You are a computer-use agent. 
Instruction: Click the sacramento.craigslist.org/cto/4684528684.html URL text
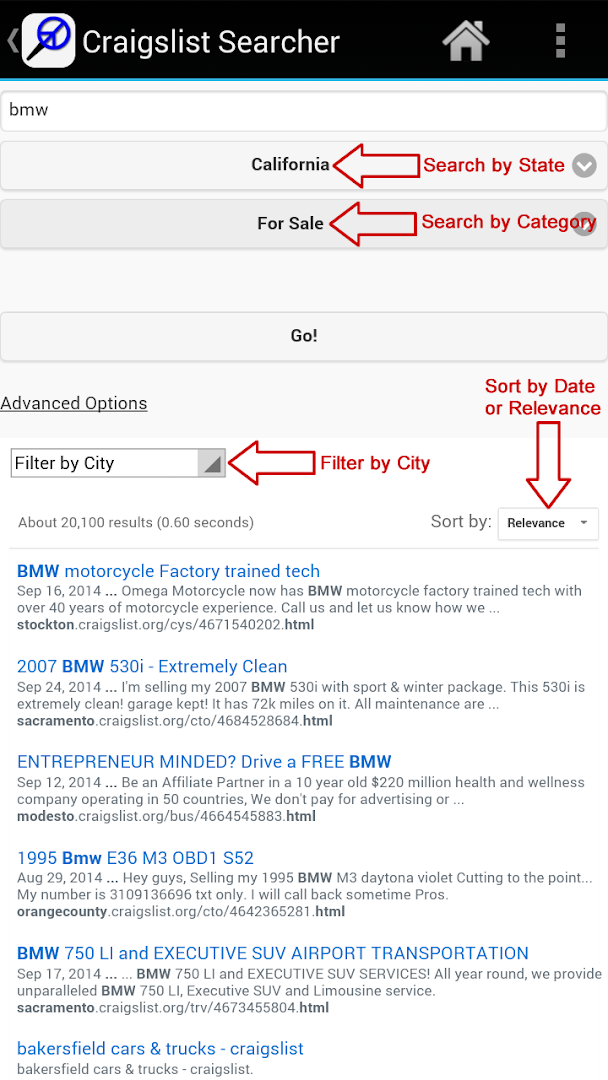coord(175,721)
